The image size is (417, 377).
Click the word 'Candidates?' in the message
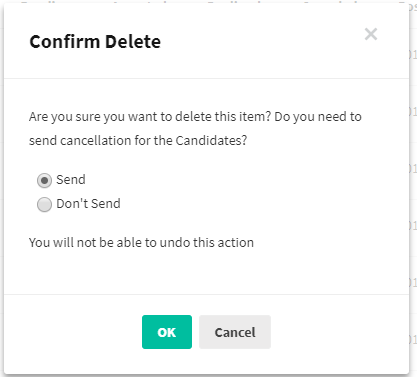(211, 140)
